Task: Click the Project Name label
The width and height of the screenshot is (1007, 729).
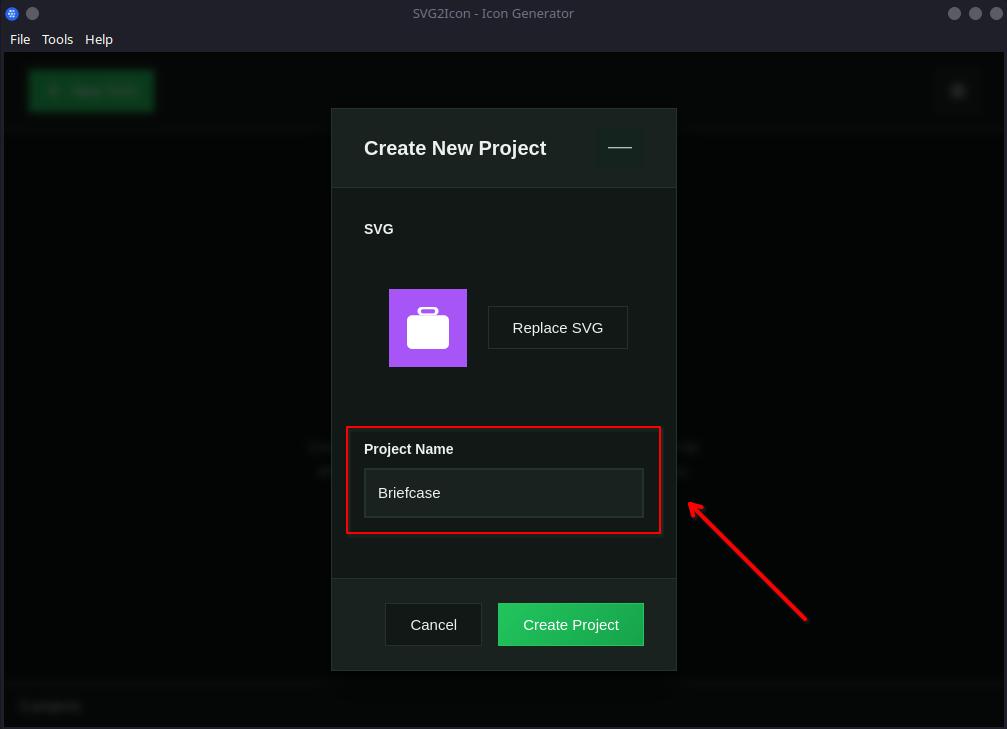Action: (x=408, y=449)
